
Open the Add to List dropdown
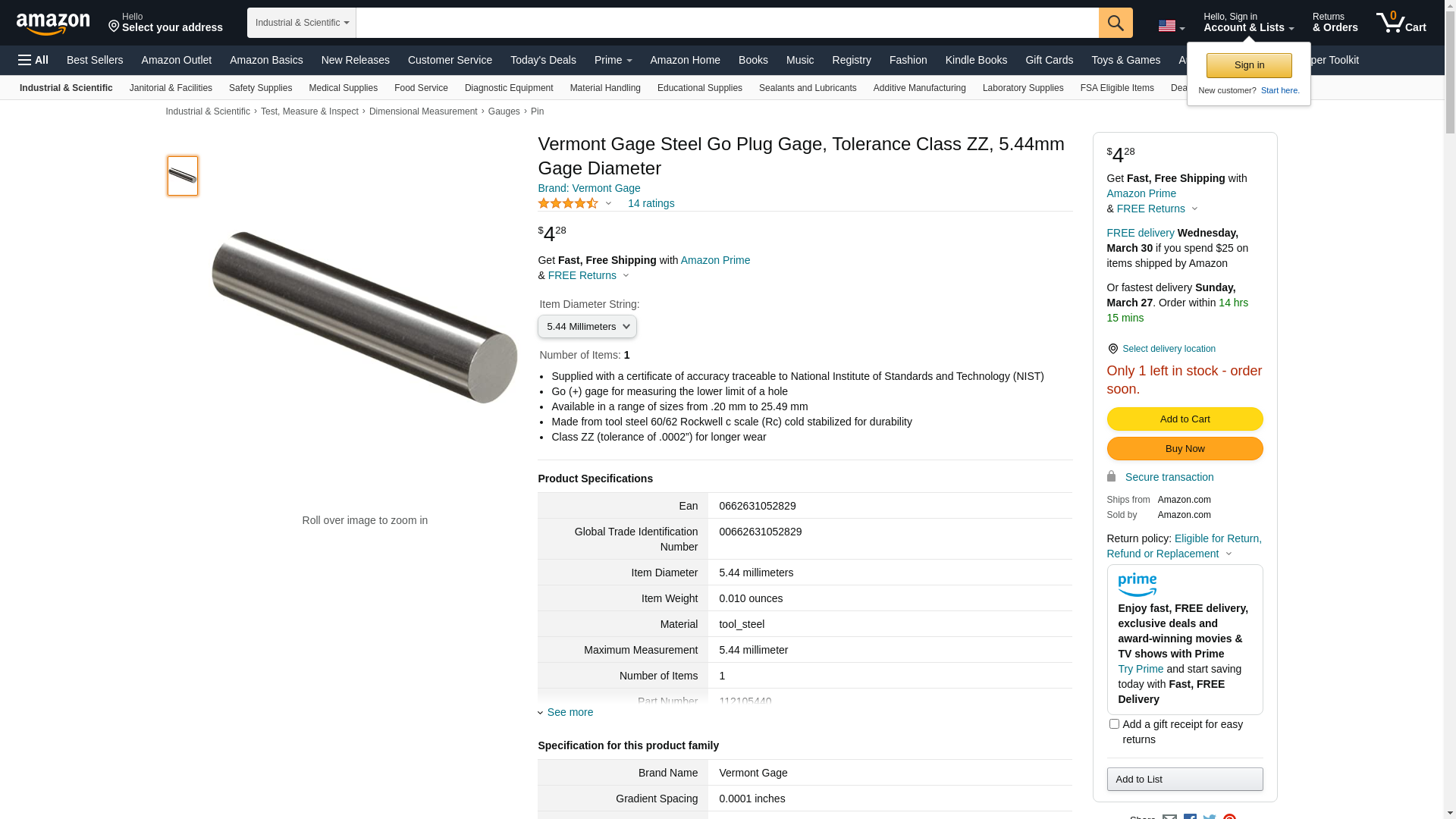coord(1185,779)
